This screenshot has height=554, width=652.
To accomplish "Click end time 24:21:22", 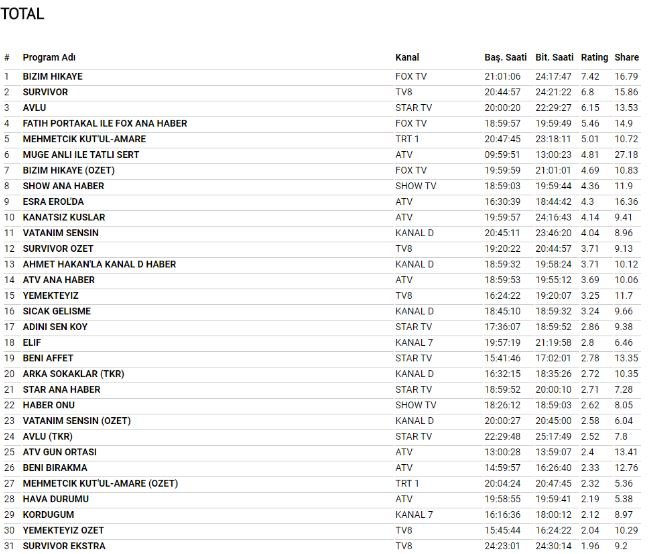I will tap(553, 92).
